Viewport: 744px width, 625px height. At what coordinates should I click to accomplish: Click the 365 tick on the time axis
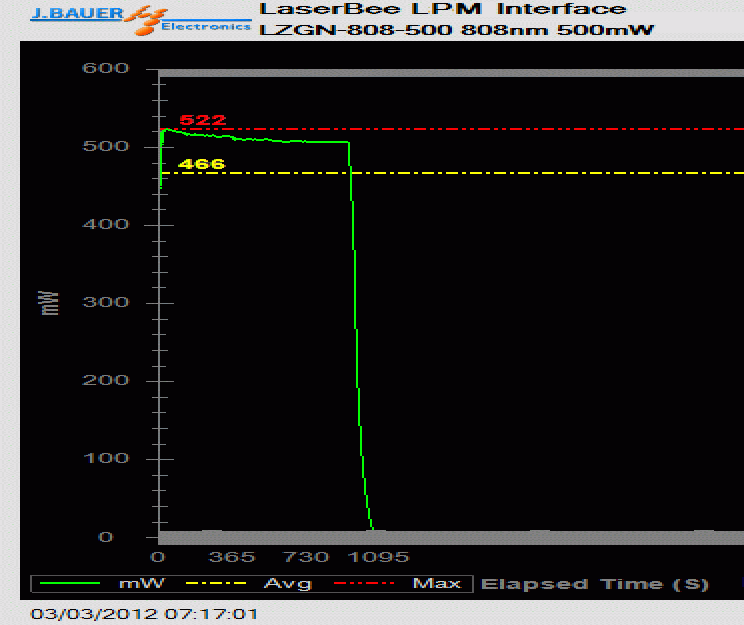click(232, 557)
